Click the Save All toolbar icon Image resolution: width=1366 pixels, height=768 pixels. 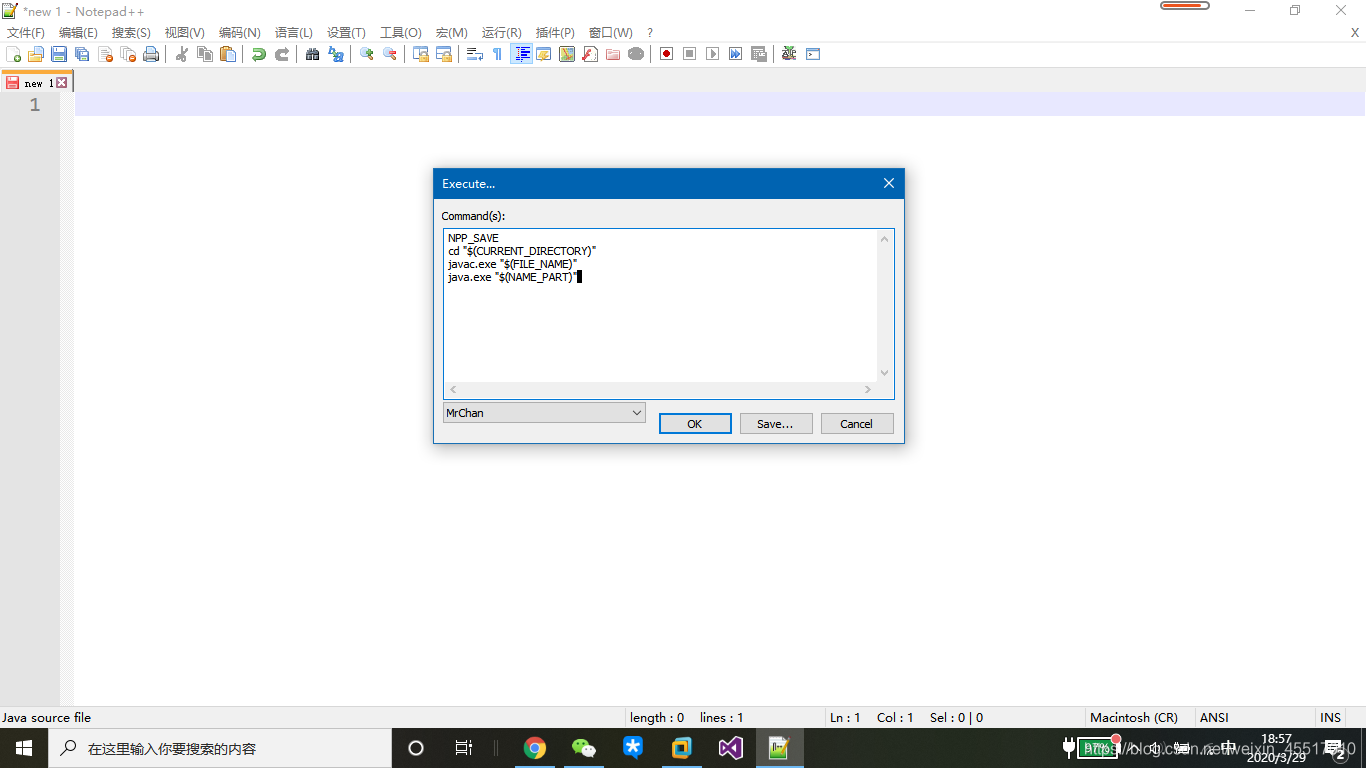[82, 54]
